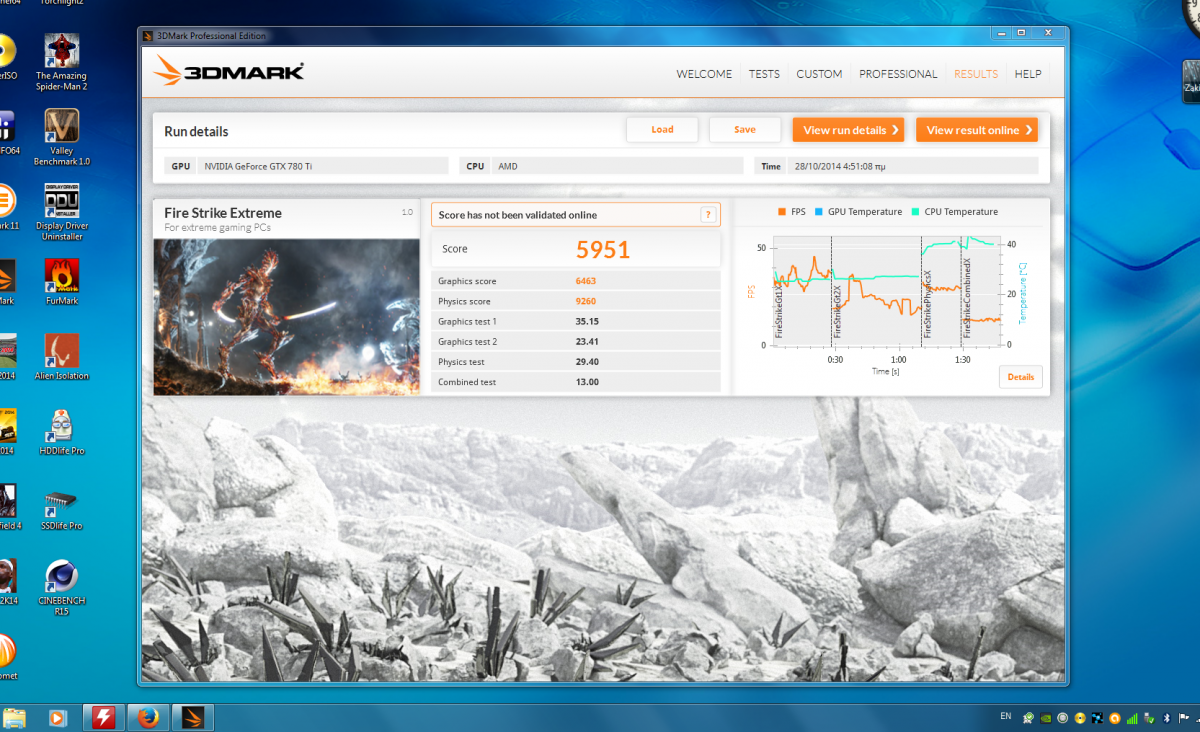Click the Fire Strike Extreme thumbnail image
The width and height of the screenshot is (1200, 732).
pyautogui.click(x=286, y=316)
